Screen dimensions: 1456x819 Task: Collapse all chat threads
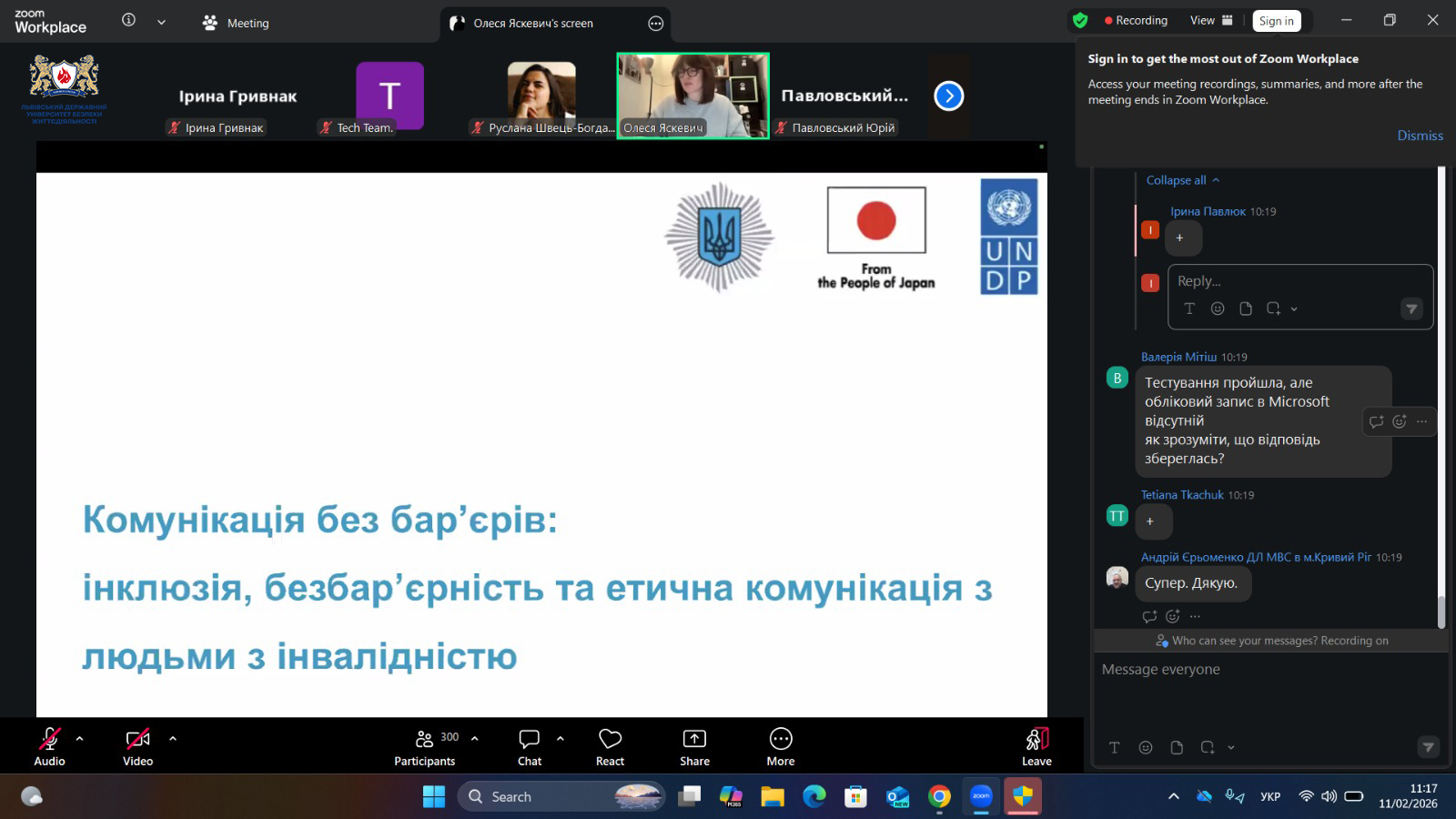[x=1182, y=180]
